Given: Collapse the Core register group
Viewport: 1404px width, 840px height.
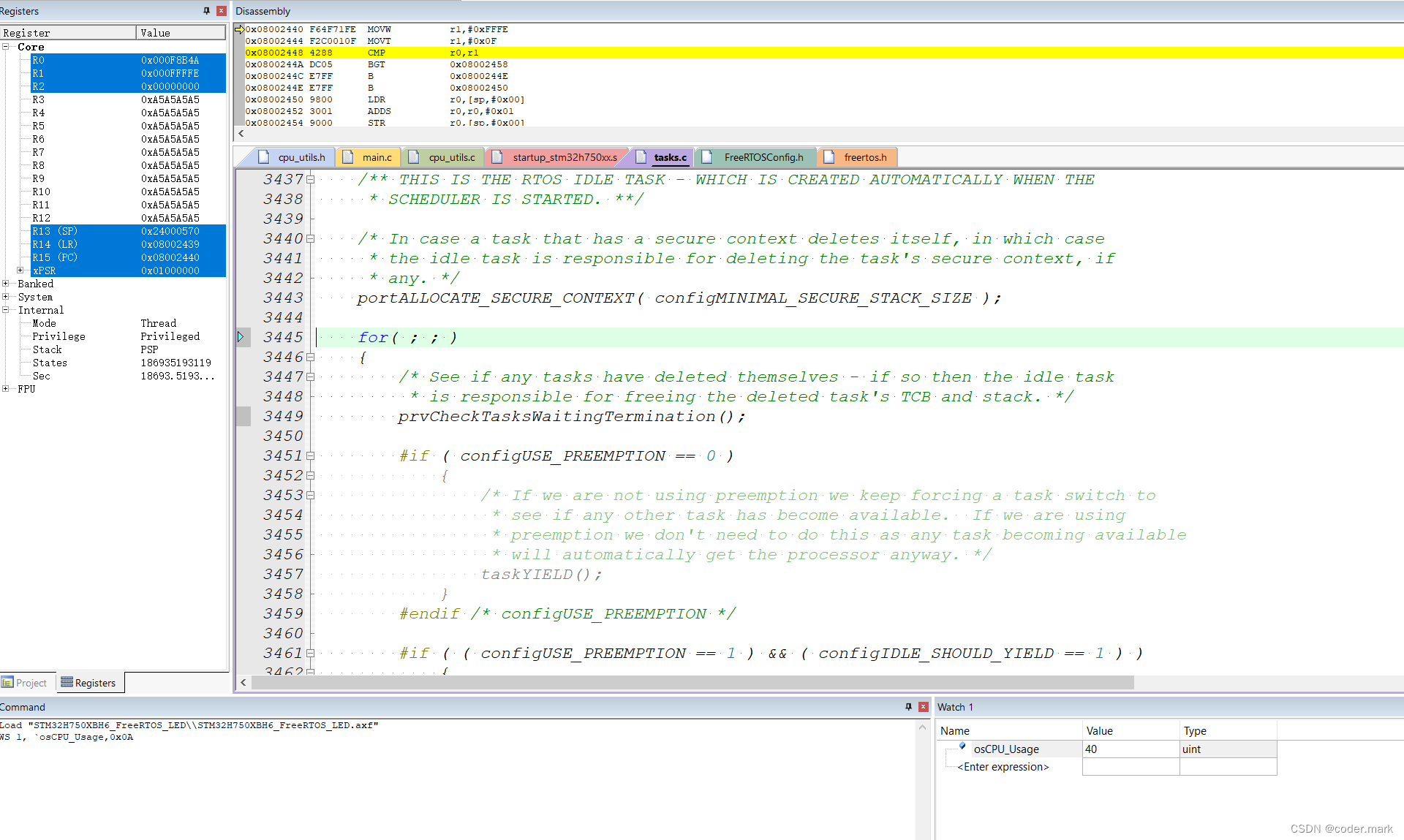Looking at the screenshot, I should coord(6,47).
